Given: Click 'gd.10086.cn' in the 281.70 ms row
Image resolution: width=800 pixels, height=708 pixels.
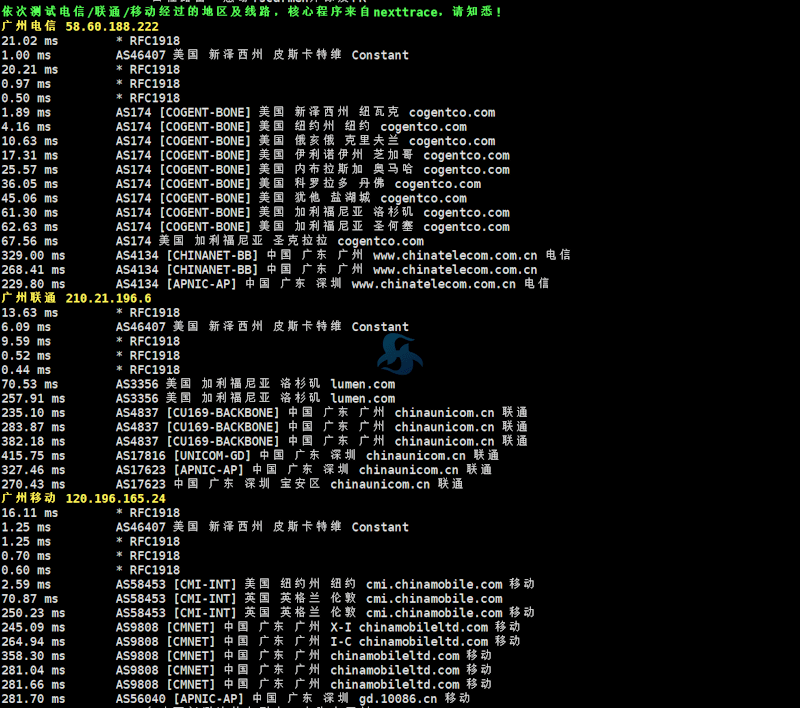Looking at the screenshot, I should point(398,699).
